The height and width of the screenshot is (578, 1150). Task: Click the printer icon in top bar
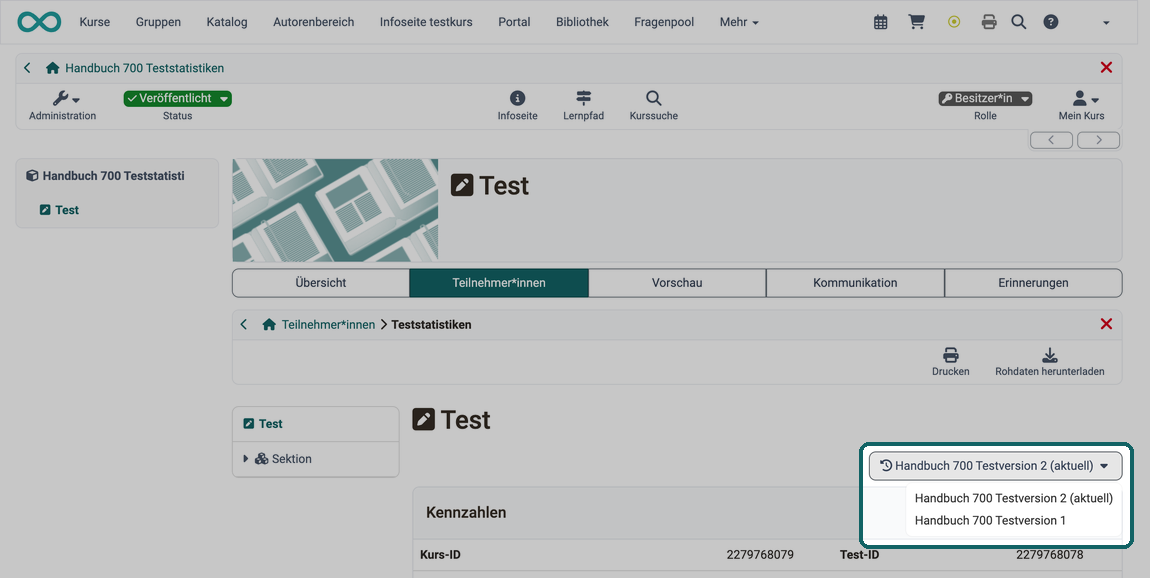pyautogui.click(x=989, y=22)
